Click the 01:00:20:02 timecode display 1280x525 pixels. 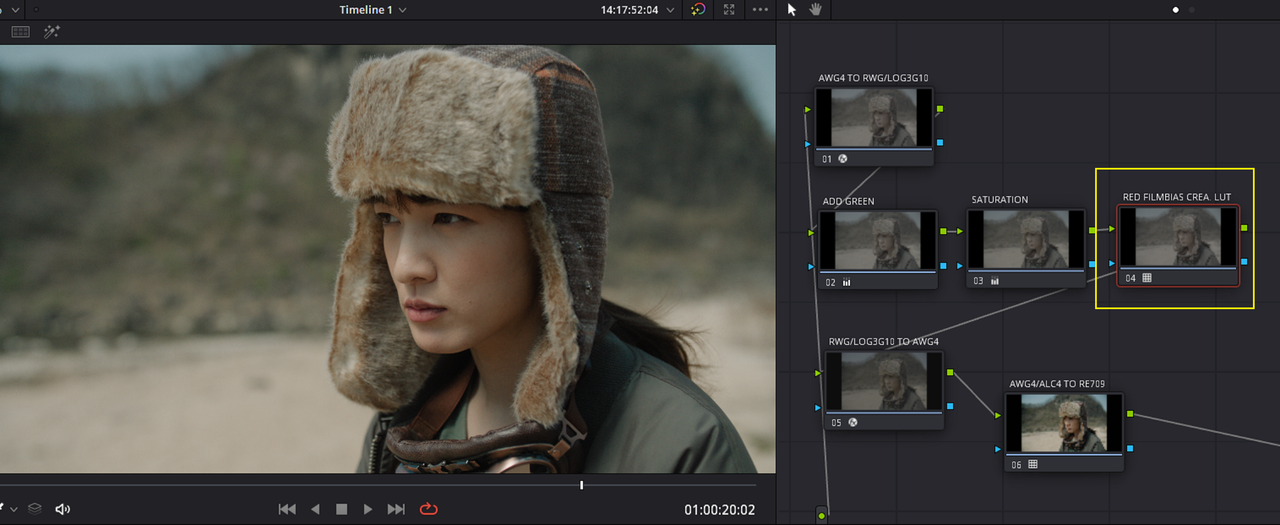(x=720, y=510)
